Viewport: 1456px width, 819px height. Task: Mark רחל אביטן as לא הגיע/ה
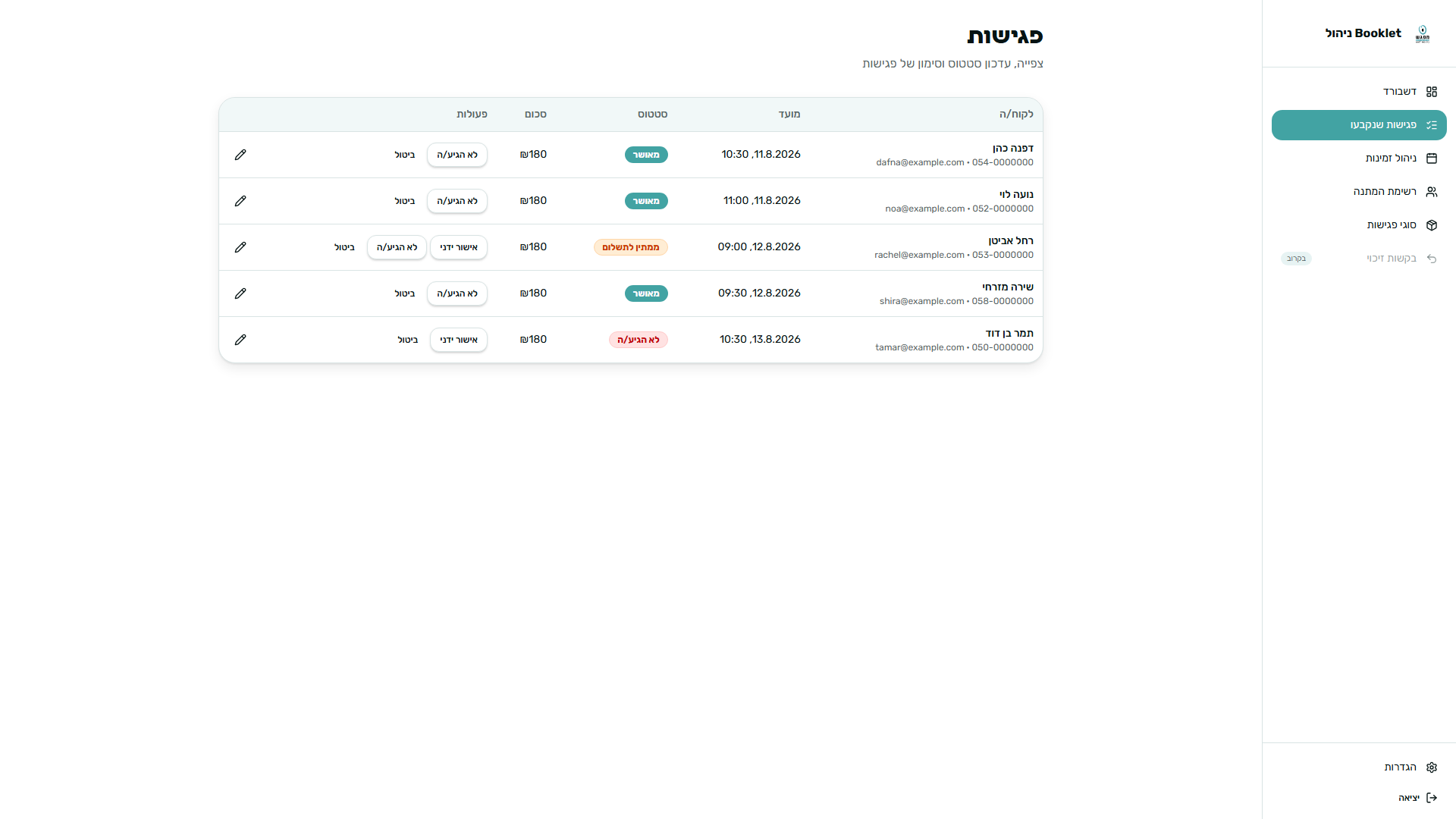pos(397,247)
